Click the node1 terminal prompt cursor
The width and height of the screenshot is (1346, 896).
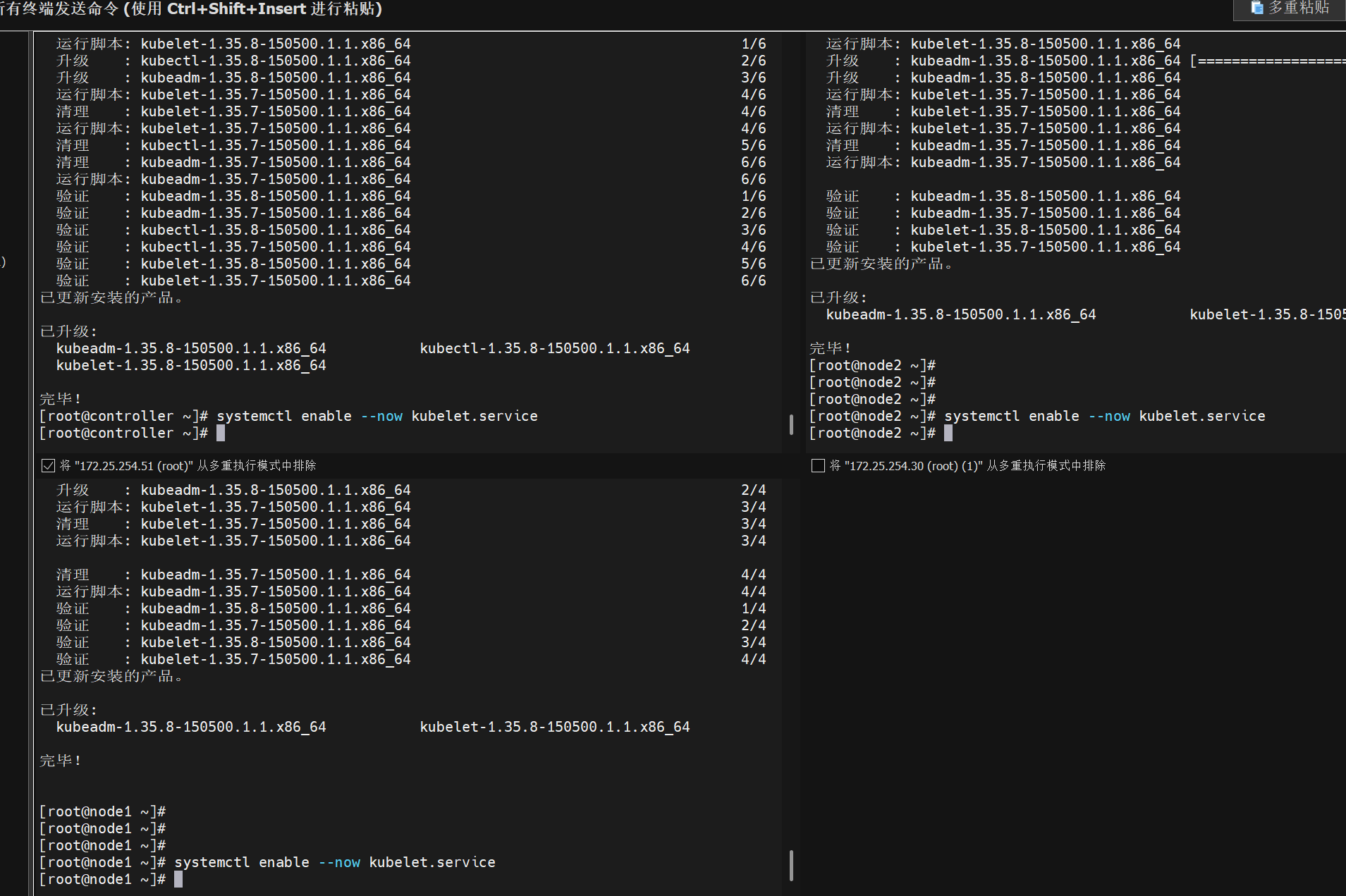[x=178, y=879]
